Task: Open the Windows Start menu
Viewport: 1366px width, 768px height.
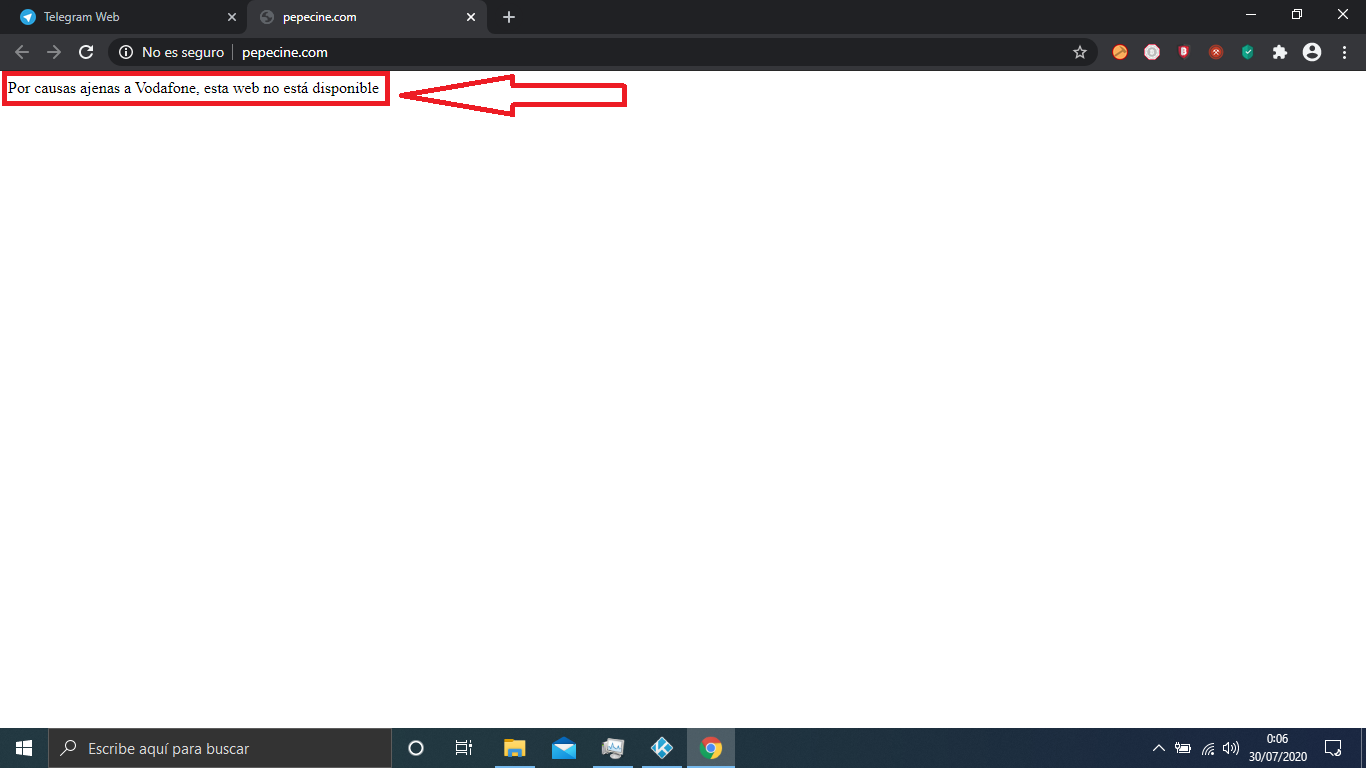Action: 24,748
